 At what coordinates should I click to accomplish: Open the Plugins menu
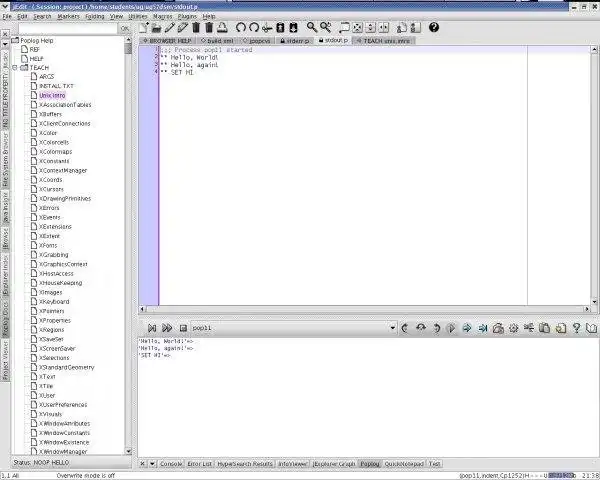point(187,16)
